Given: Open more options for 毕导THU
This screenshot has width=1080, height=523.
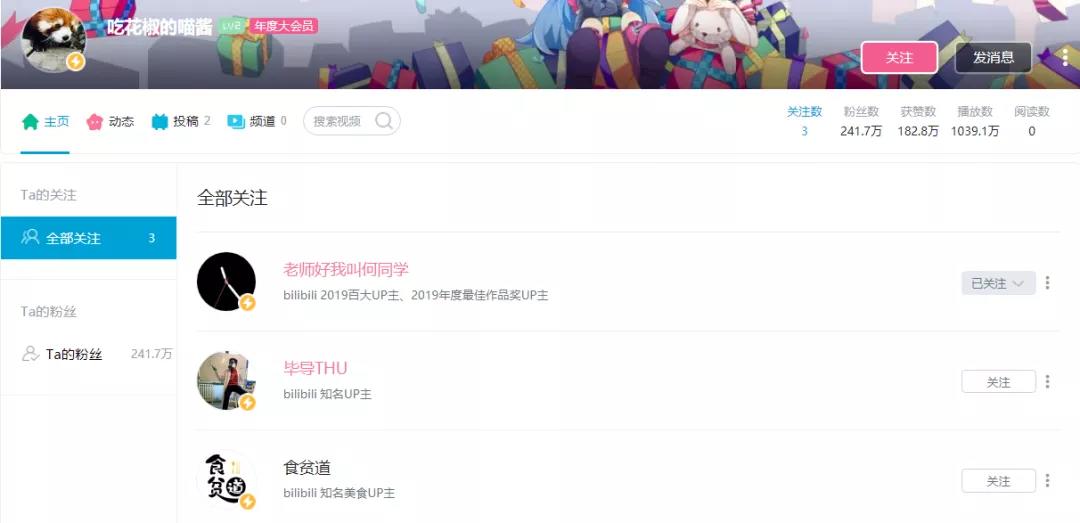Looking at the screenshot, I should pos(1048,381).
